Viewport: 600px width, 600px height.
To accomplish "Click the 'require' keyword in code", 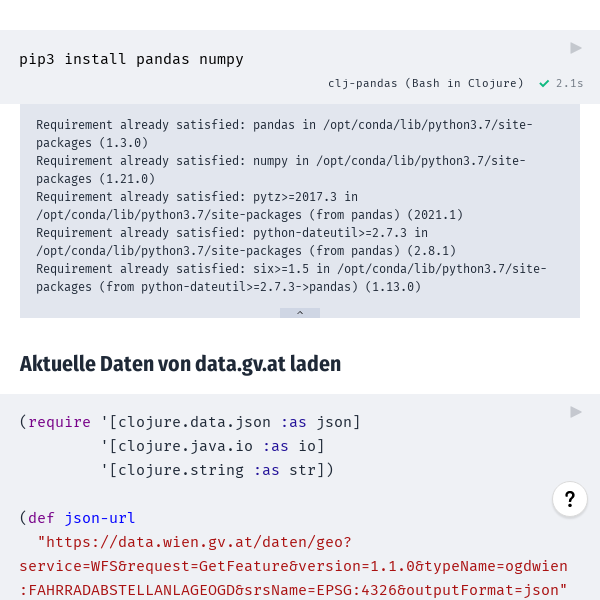I will pos(59,422).
